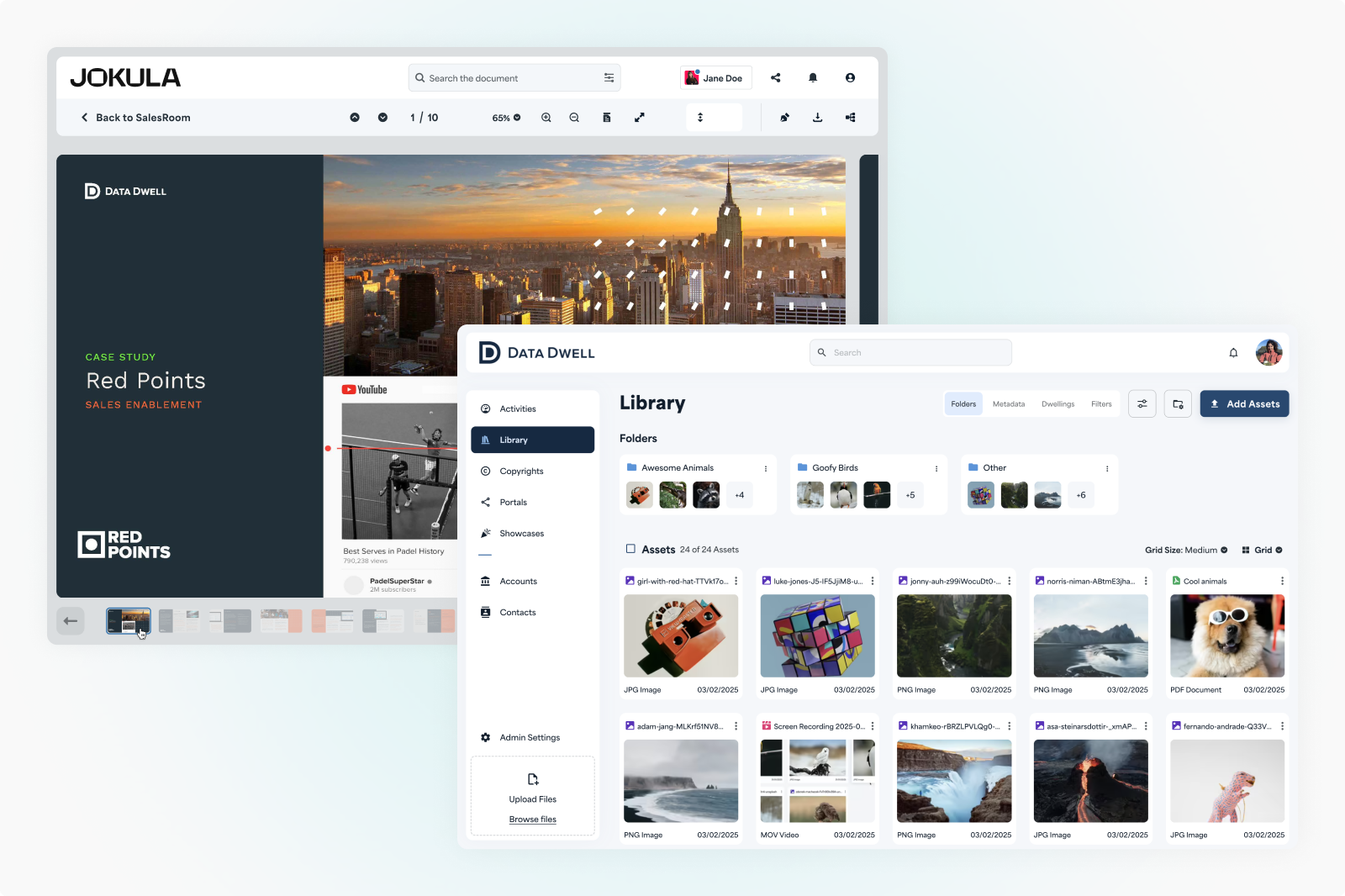
Task: Go to previous page with up chevron
Action: click(x=355, y=118)
